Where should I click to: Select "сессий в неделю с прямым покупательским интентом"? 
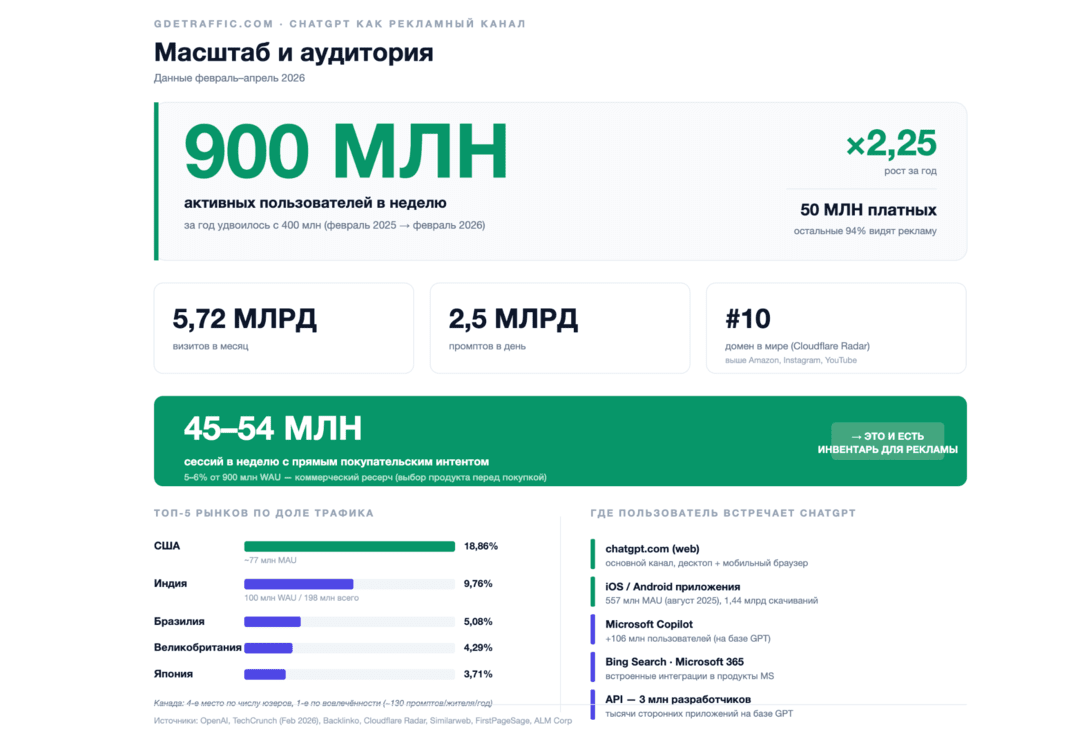pyautogui.click(x=336, y=462)
